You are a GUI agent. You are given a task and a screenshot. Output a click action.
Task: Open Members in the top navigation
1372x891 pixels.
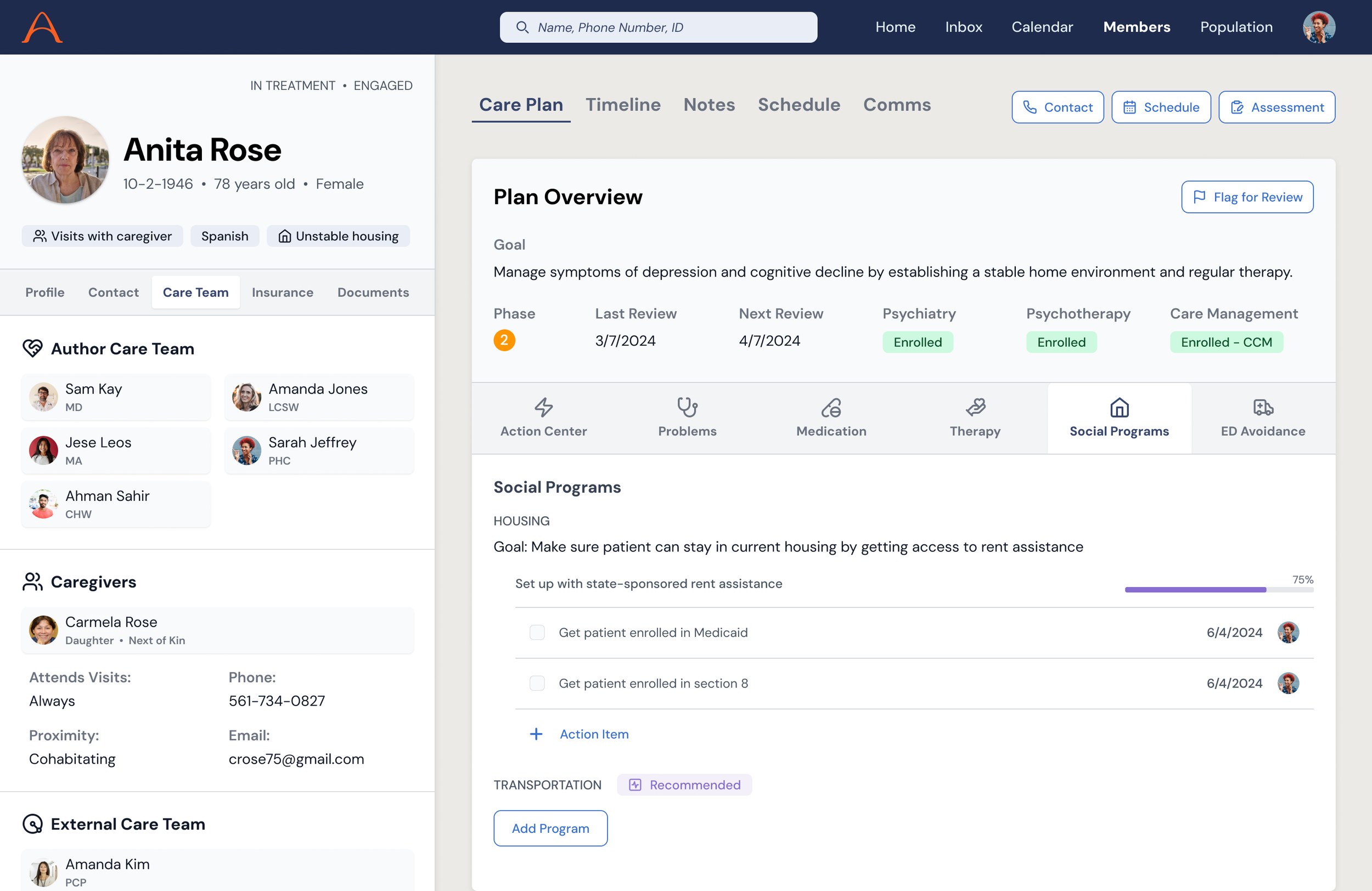(1136, 27)
